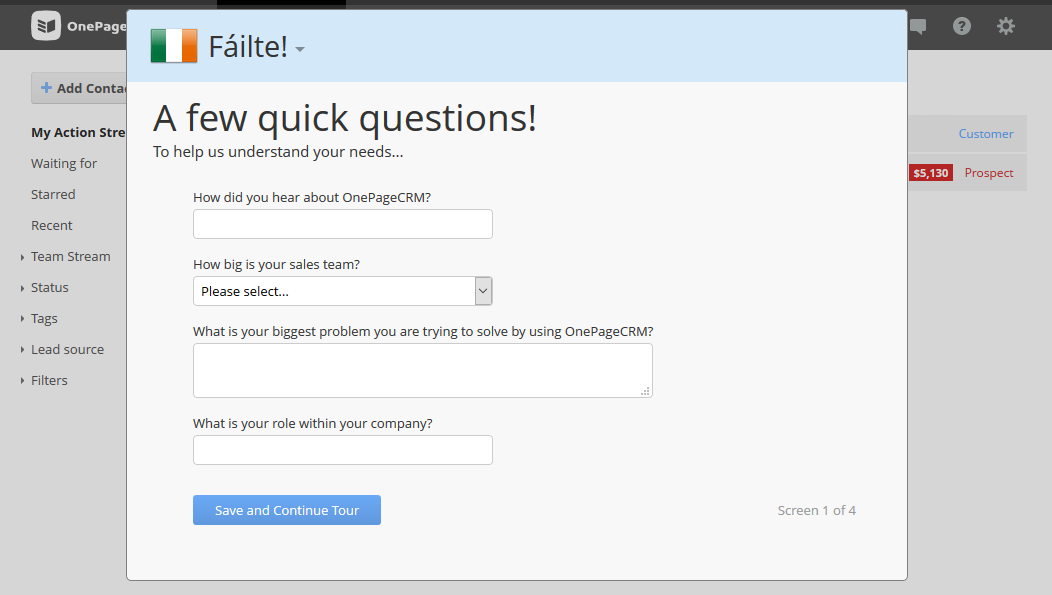The width and height of the screenshot is (1052, 595).
Task: Open My Action Stream in sidebar
Action: [x=78, y=132]
